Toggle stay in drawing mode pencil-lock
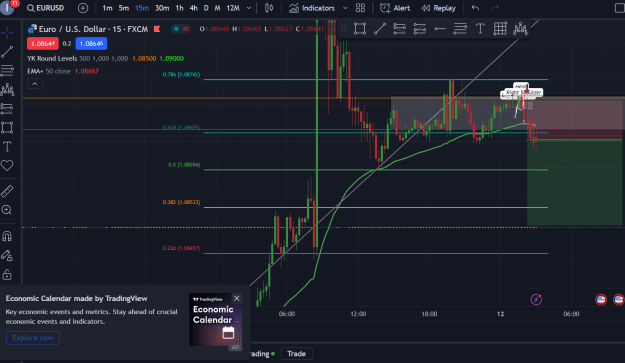The width and height of the screenshot is (625, 363). (x=7, y=255)
